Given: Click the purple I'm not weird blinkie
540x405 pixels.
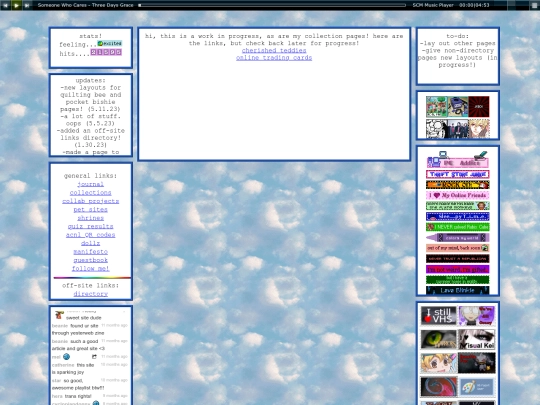Looking at the screenshot, I should [x=458, y=269].
